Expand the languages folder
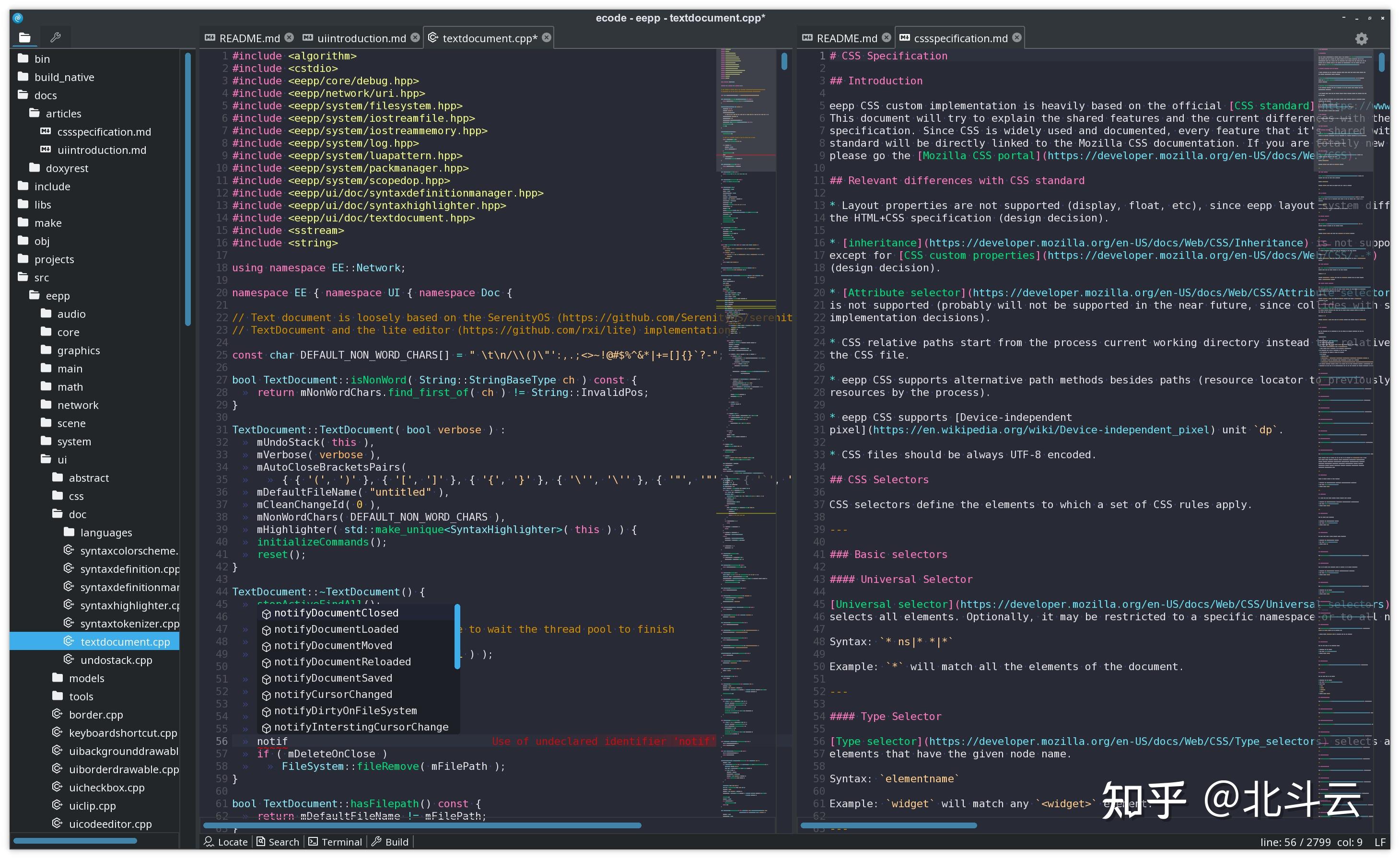Image resolution: width=1400 pixels, height=859 pixels. pos(105,533)
